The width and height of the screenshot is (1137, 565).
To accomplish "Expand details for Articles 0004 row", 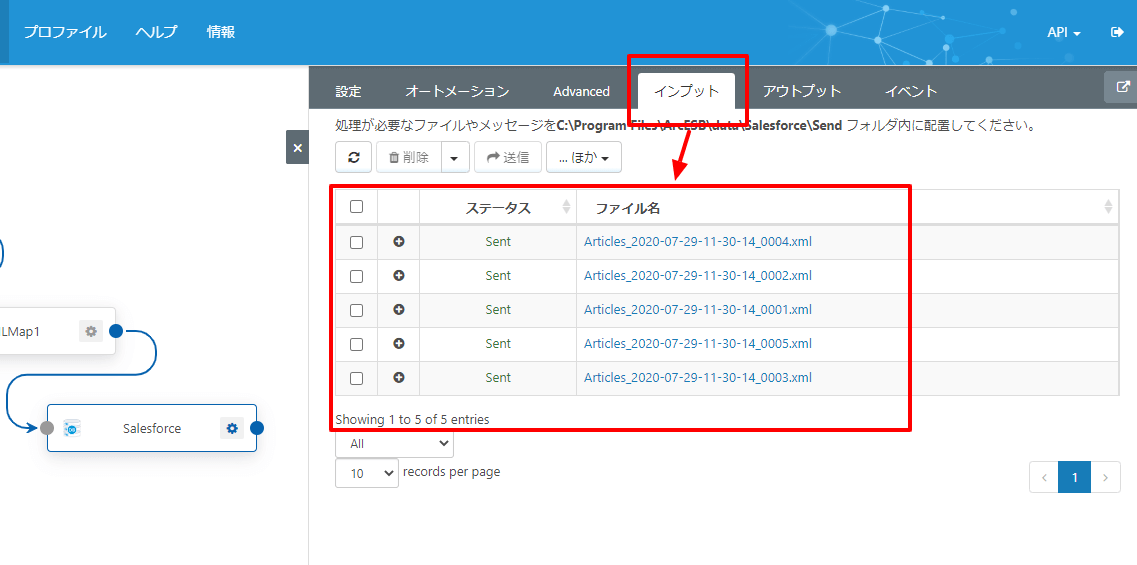I will (x=398, y=242).
